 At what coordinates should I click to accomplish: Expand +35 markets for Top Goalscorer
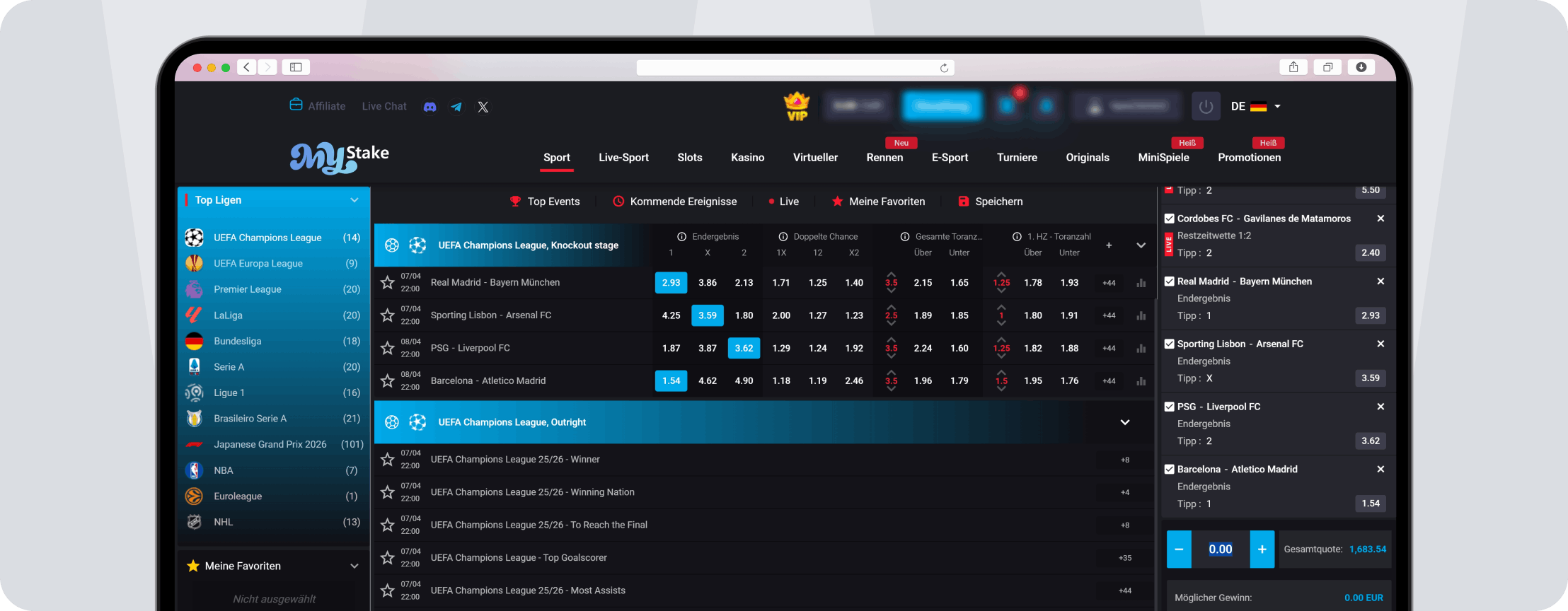click(x=1125, y=558)
